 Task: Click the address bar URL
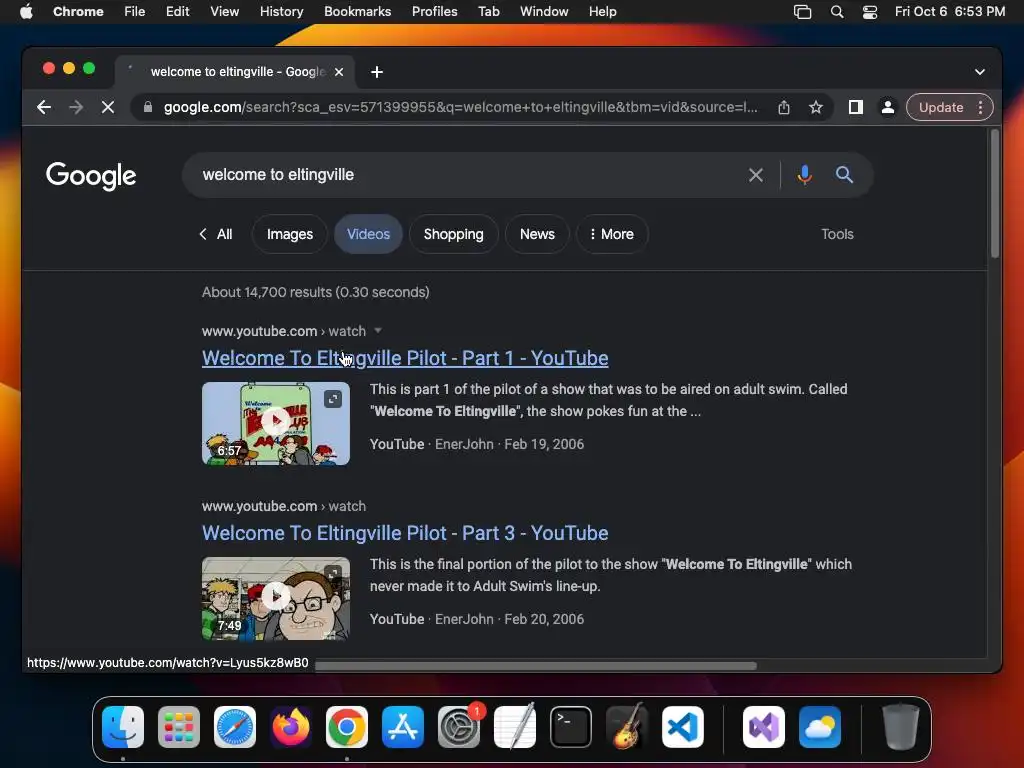point(460,107)
